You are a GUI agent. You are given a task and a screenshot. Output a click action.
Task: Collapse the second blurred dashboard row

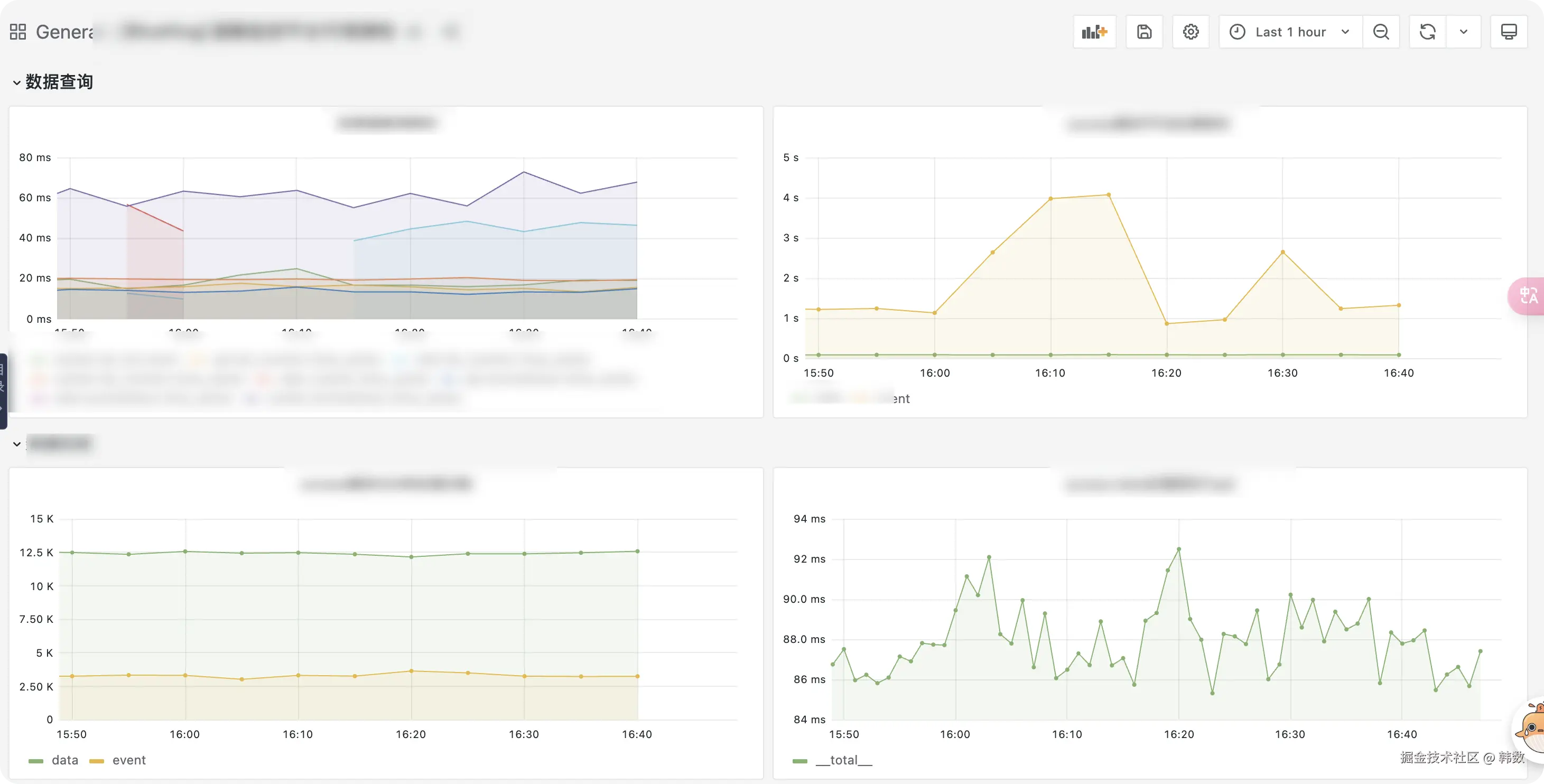coord(17,444)
